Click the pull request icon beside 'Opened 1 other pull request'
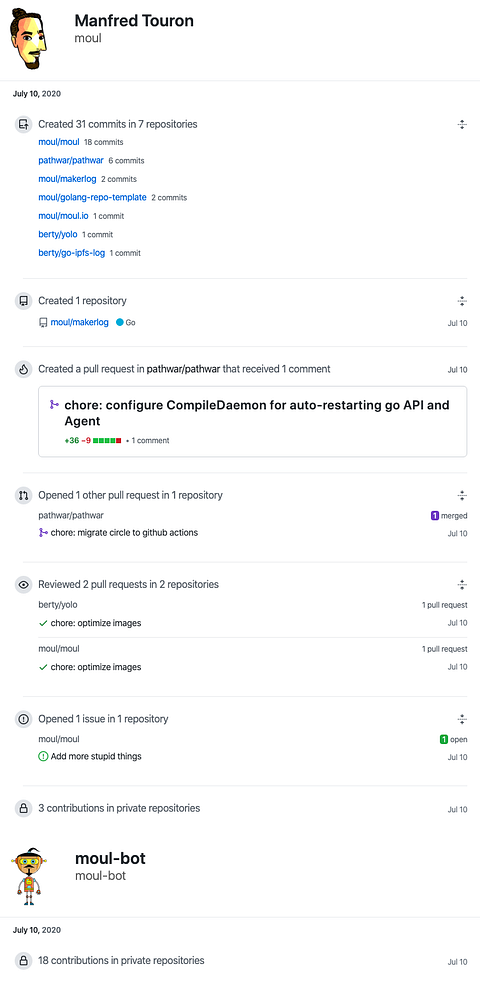480x998 pixels. pos(24,495)
